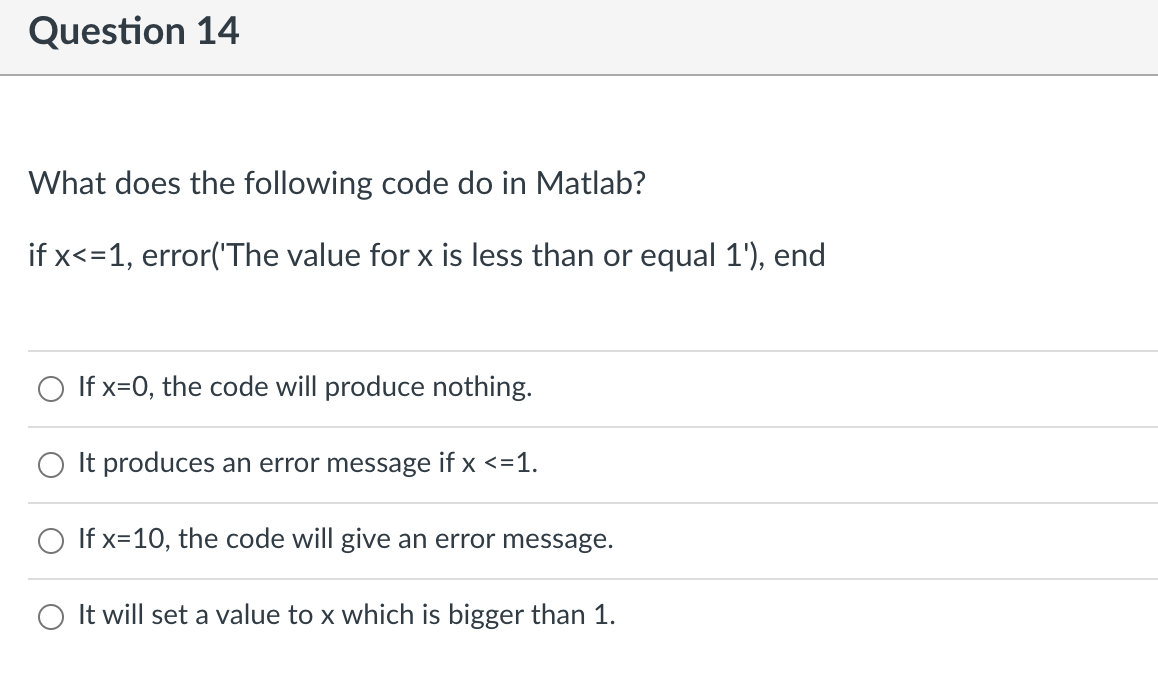Click the 'if x<=1,' condition in code
The image size is (1158, 674).
click(x=80, y=255)
